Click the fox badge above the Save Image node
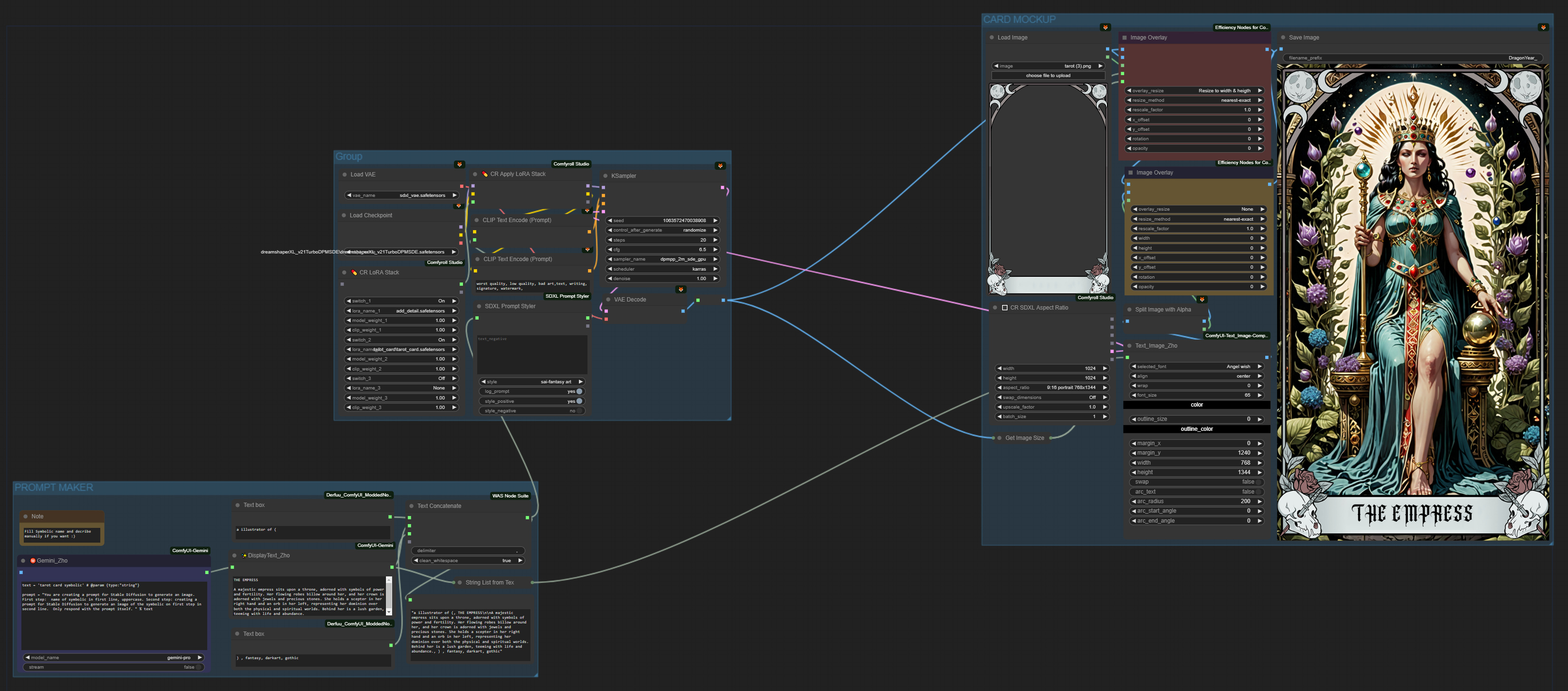 (x=1544, y=28)
